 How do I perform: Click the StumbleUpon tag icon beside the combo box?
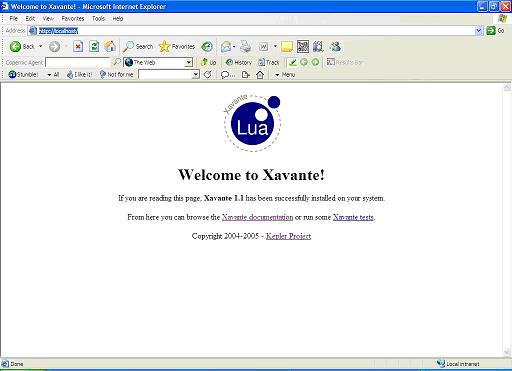(208, 75)
